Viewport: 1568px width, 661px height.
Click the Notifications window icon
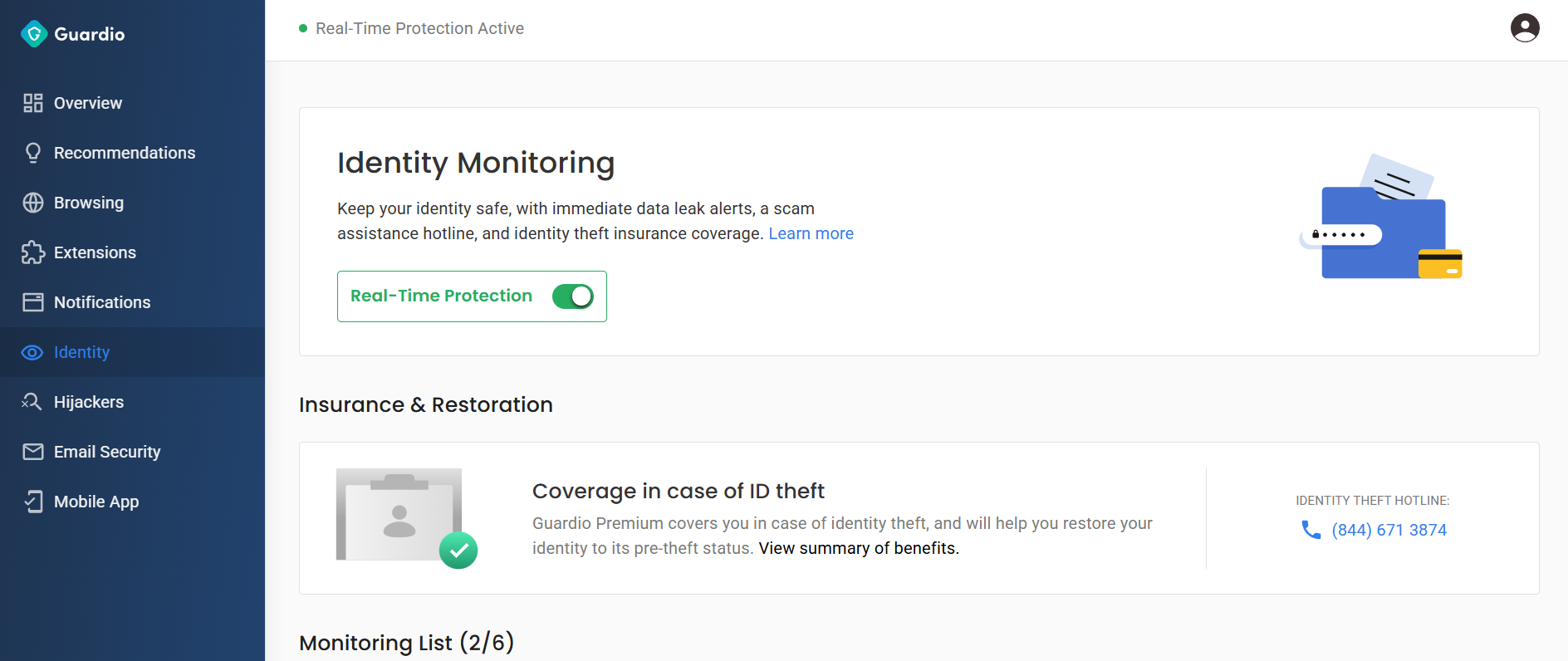coord(33,302)
